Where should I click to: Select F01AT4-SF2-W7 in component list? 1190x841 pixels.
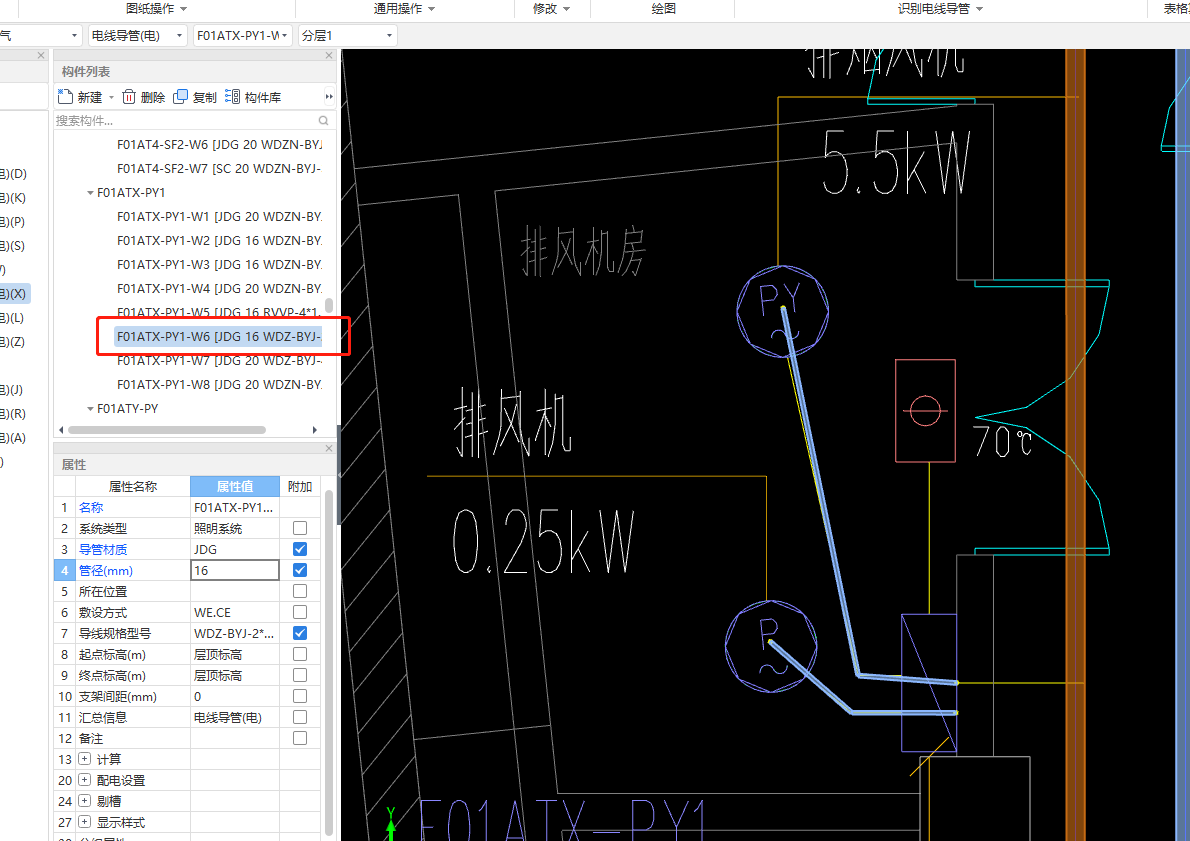[219, 169]
